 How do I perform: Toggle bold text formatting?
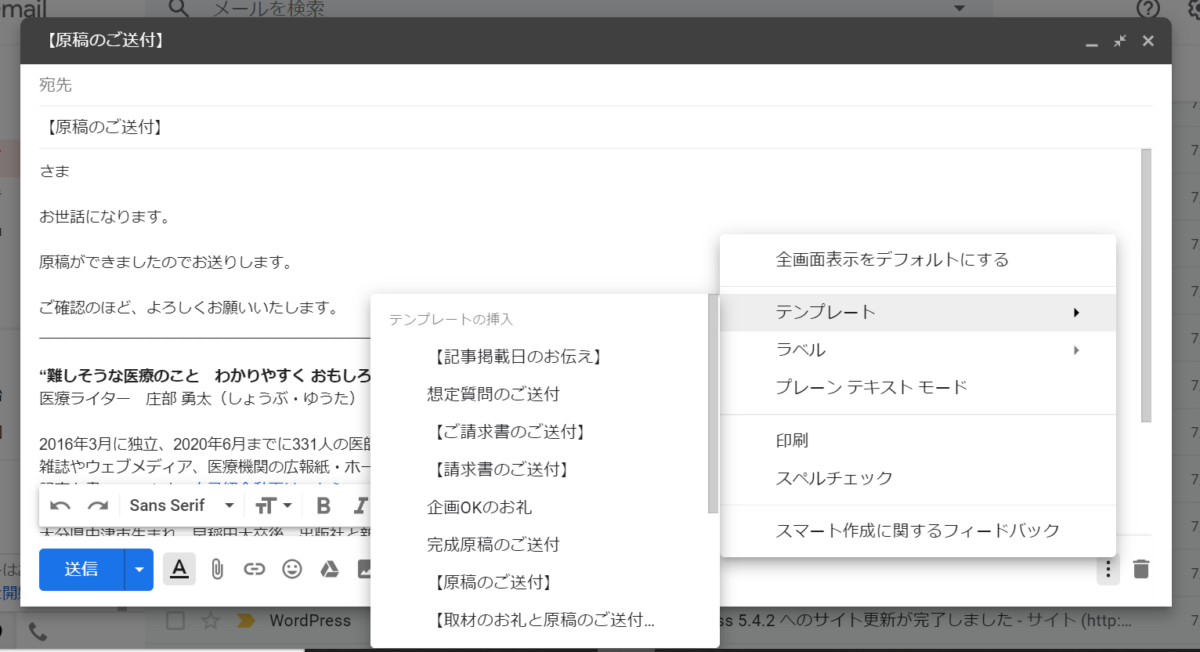click(x=323, y=505)
